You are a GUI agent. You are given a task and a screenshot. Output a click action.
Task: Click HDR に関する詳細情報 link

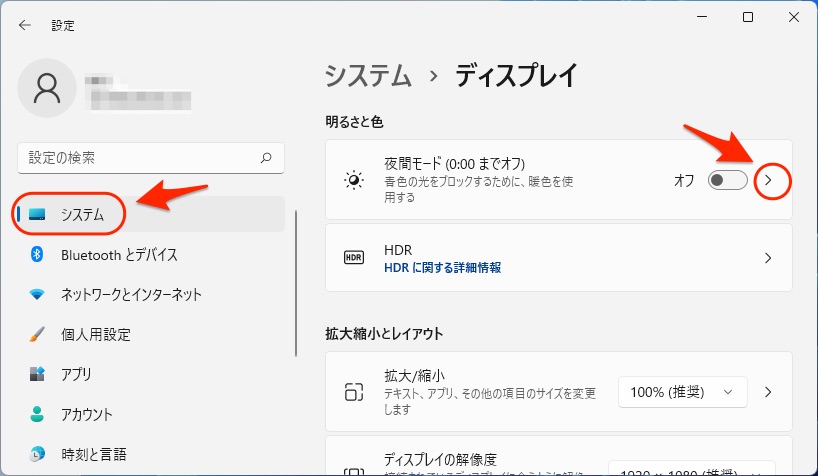(442, 268)
